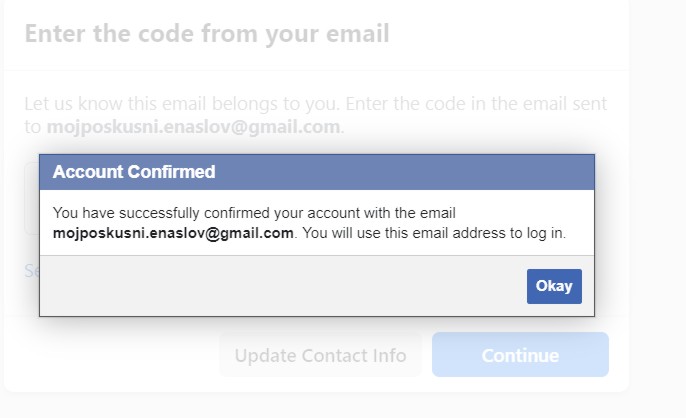Image resolution: width=686 pixels, height=418 pixels.
Task: Click the background email address text
Action: 193,127
